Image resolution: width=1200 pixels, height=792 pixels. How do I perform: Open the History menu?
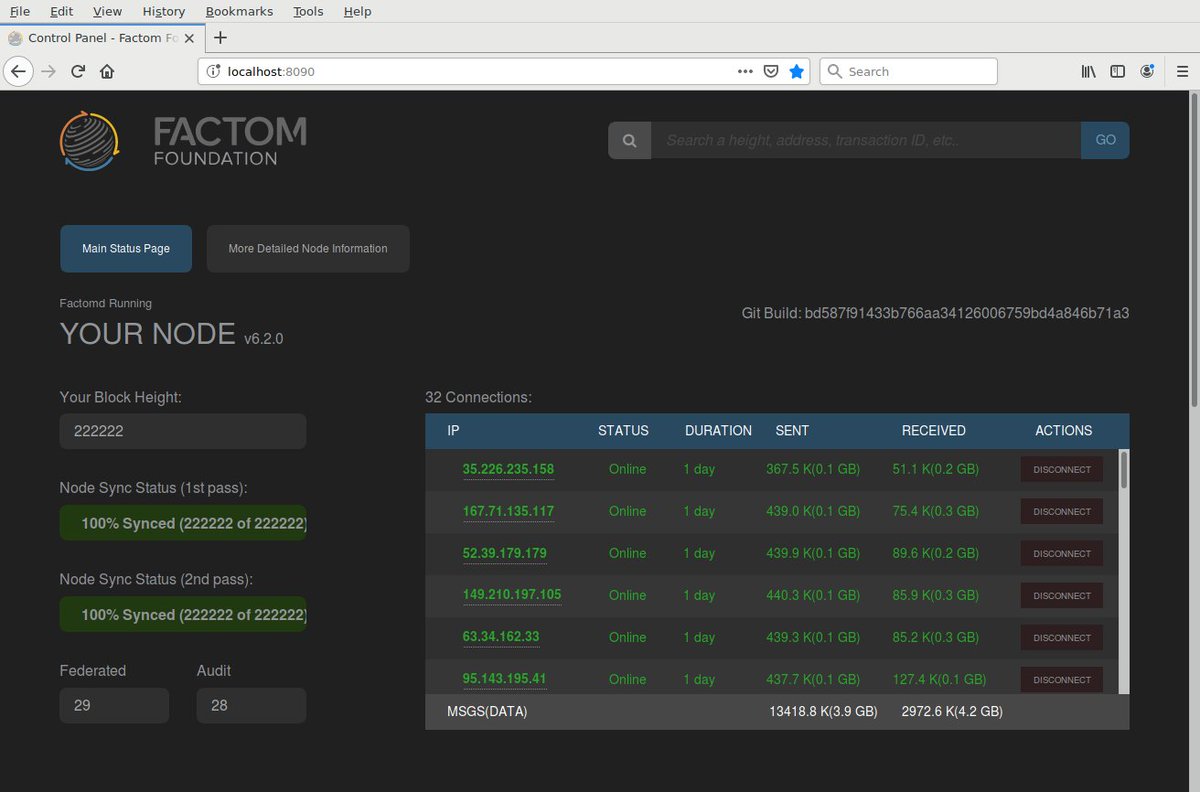pos(164,11)
